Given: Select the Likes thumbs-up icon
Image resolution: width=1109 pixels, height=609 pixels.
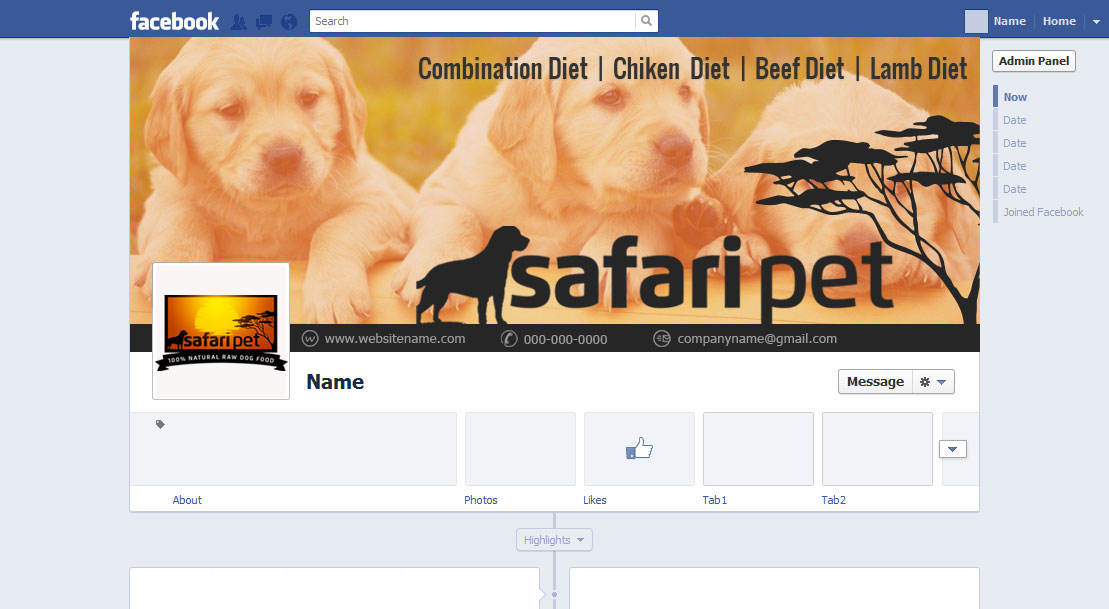Looking at the screenshot, I should (x=639, y=448).
